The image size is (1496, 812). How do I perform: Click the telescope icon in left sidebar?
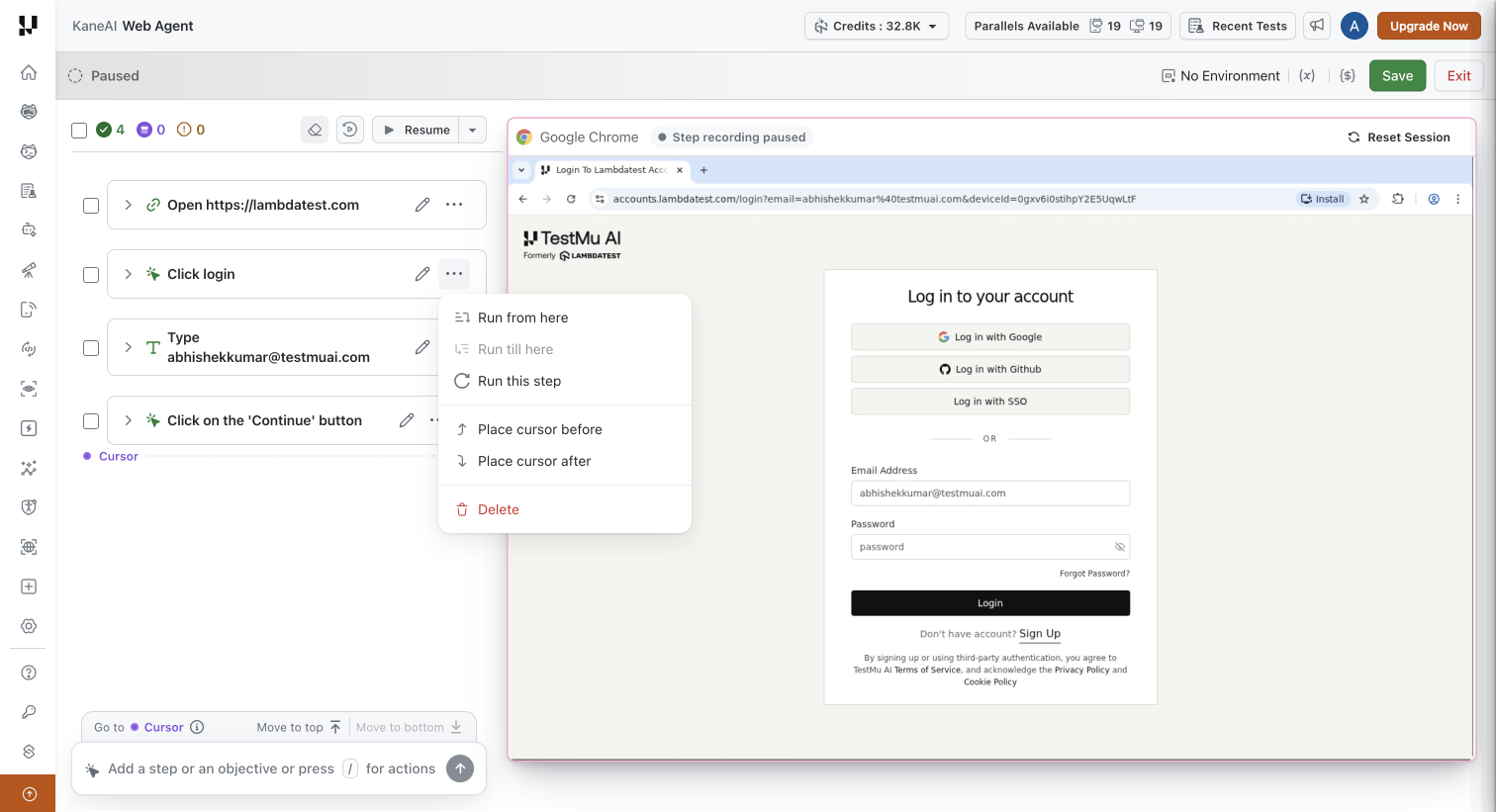(x=29, y=270)
